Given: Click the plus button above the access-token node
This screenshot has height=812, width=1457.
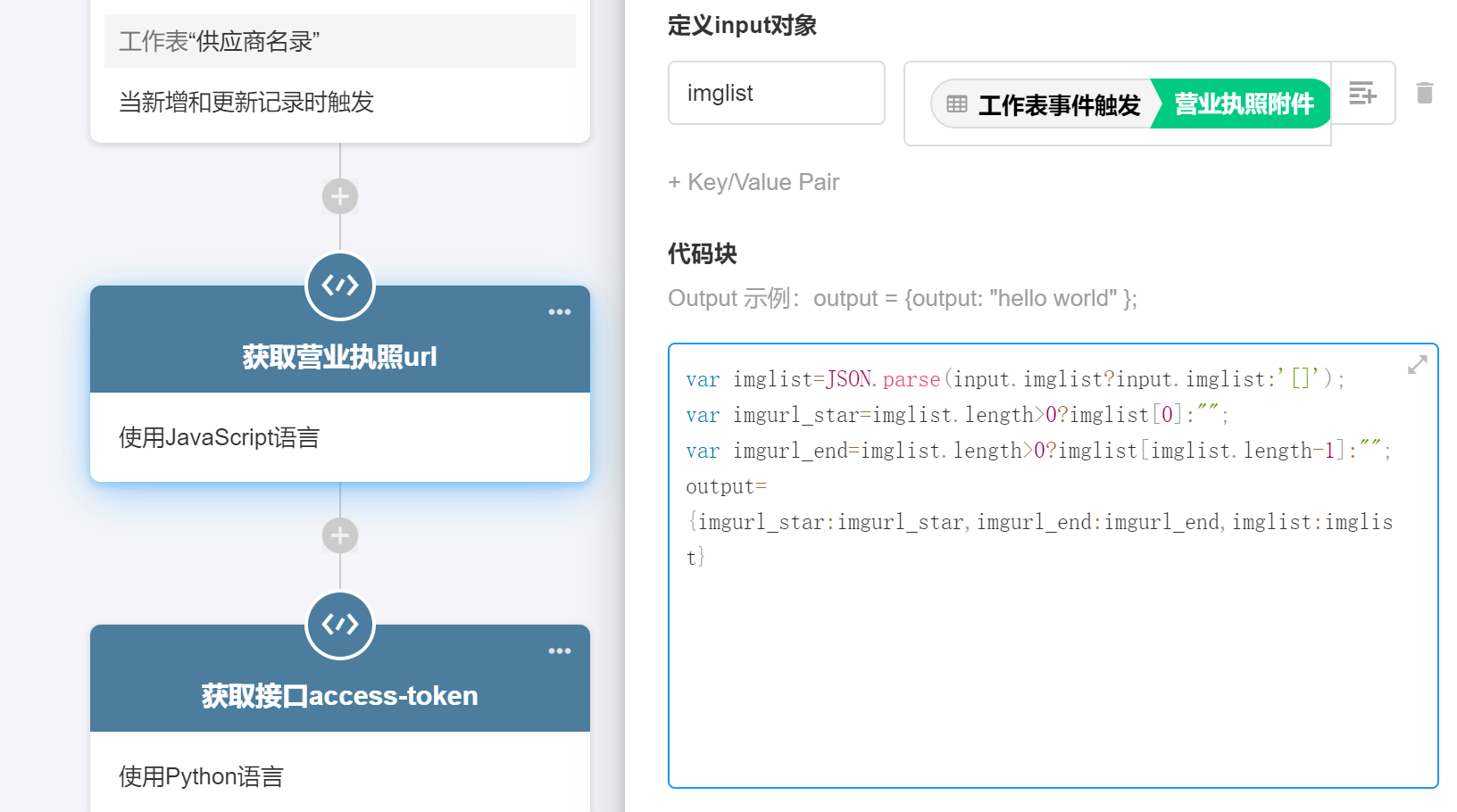Looking at the screenshot, I should click(x=340, y=535).
